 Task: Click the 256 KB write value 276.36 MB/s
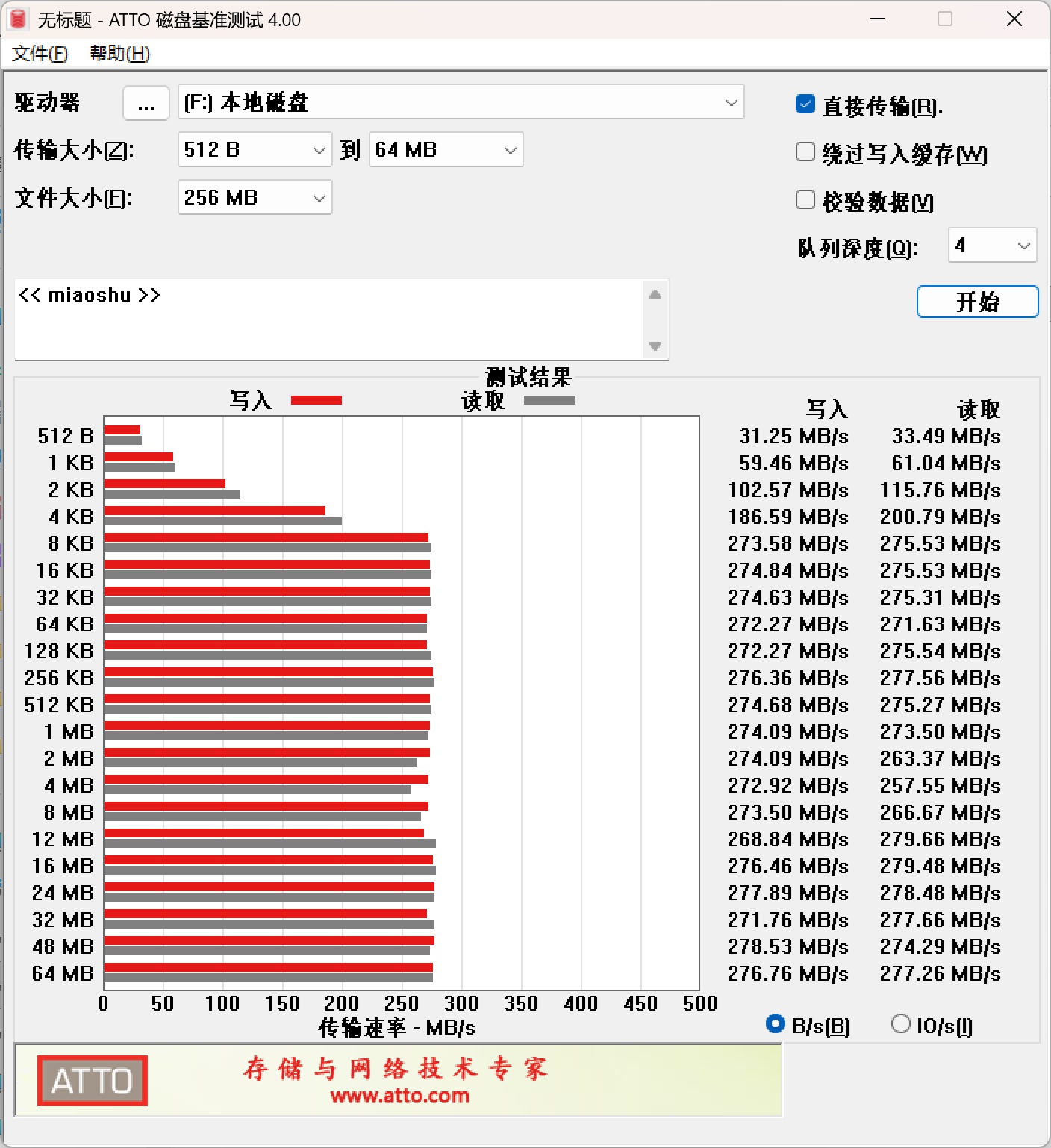[788, 678]
